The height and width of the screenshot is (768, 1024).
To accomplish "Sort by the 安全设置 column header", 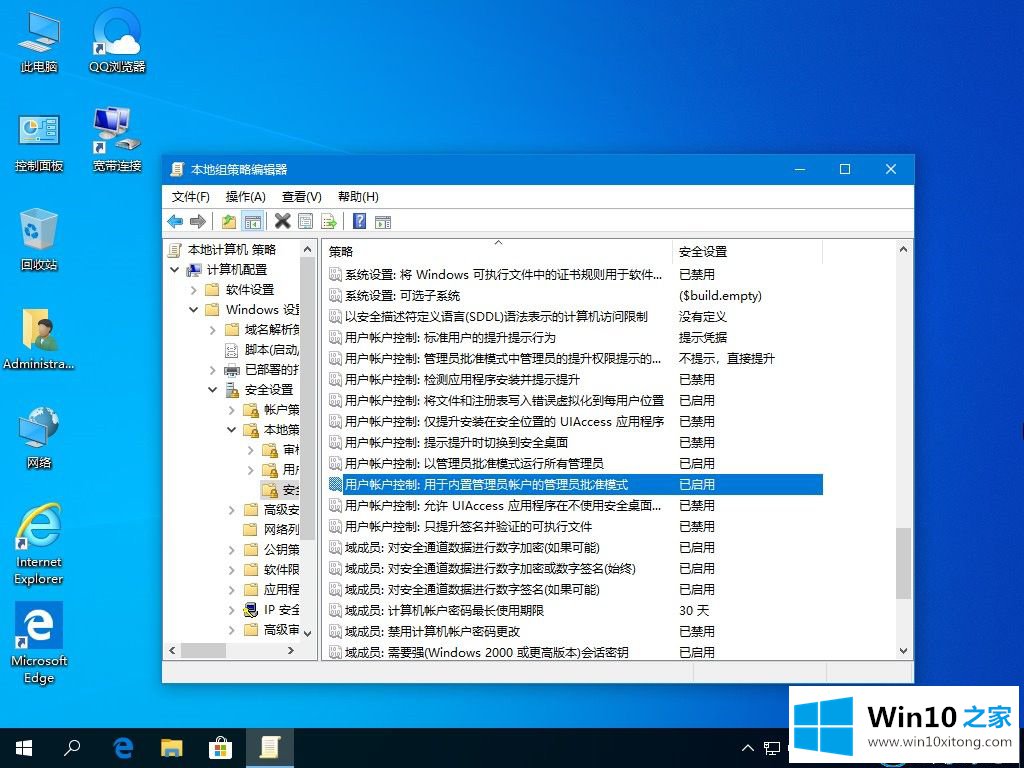I will (x=747, y=251).
